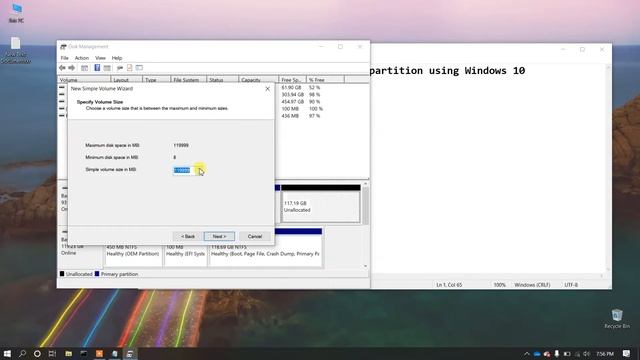The width and height of the screenshot is (640, 360).
Task: Select the 436 MB free space cell
Action: tap(290, 116)
